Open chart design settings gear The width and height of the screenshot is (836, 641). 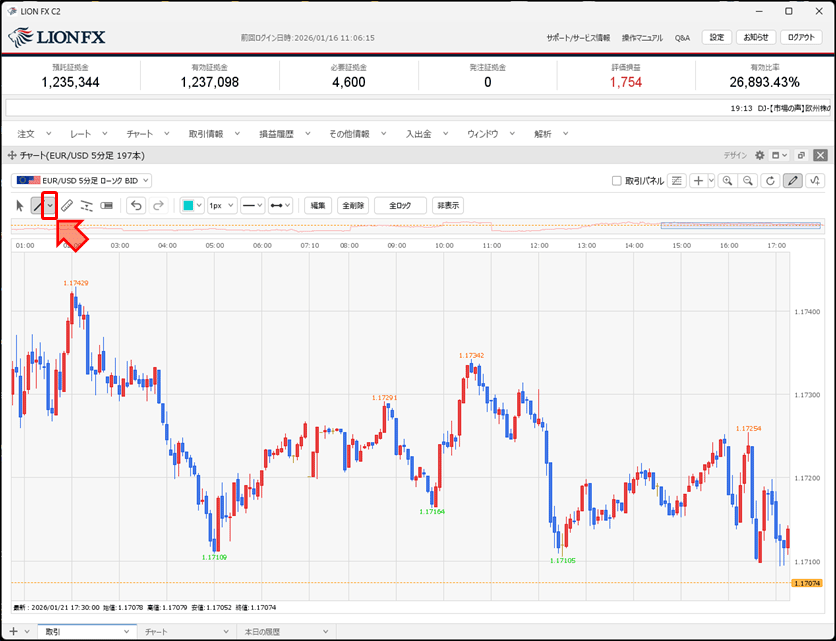tap(760, 155)
